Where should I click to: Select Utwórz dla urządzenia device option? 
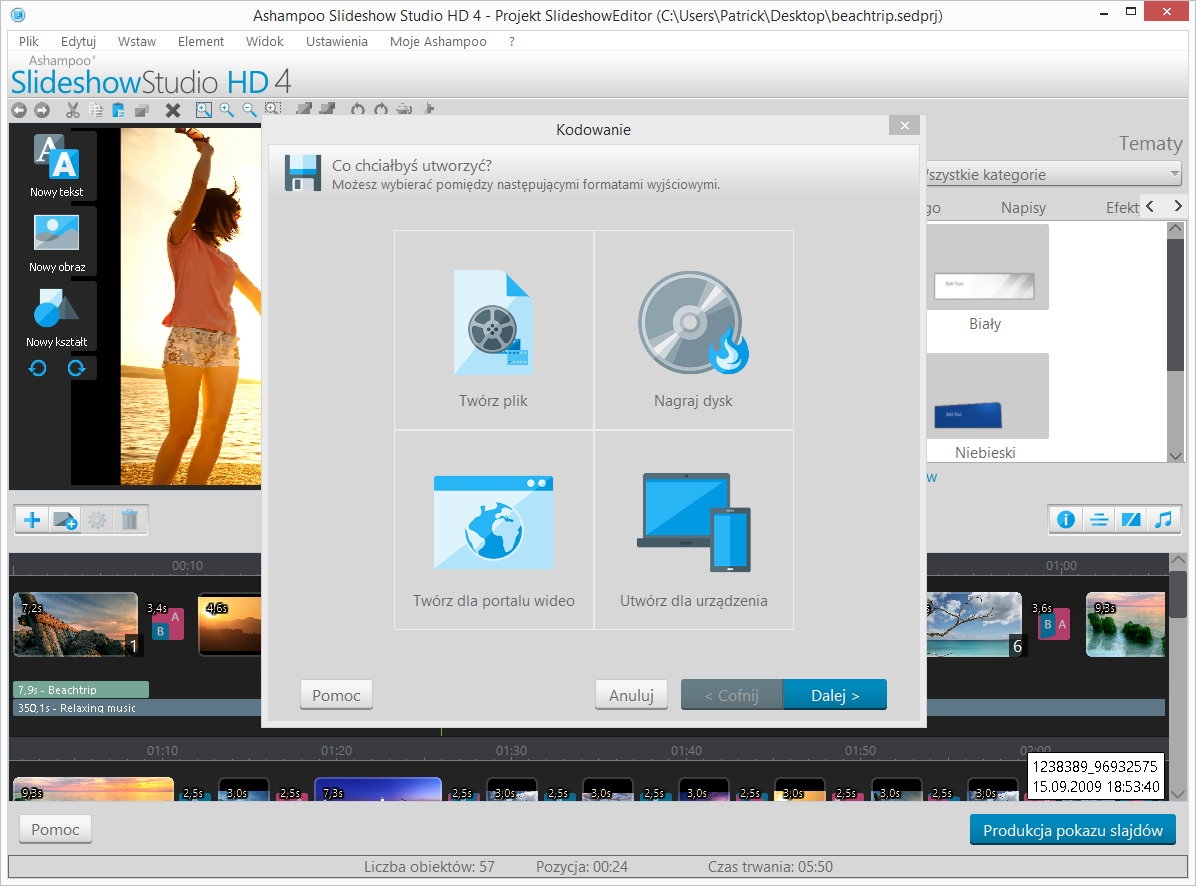[693, 530]
